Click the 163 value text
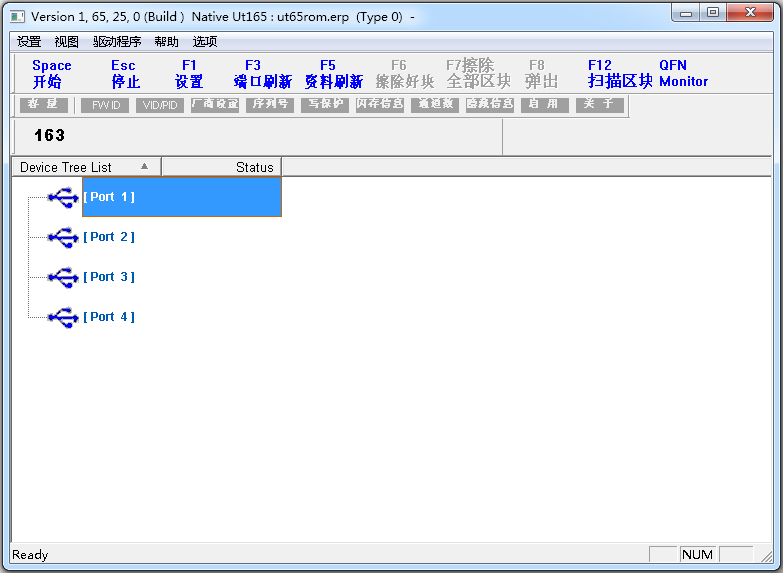 [49, 135]
